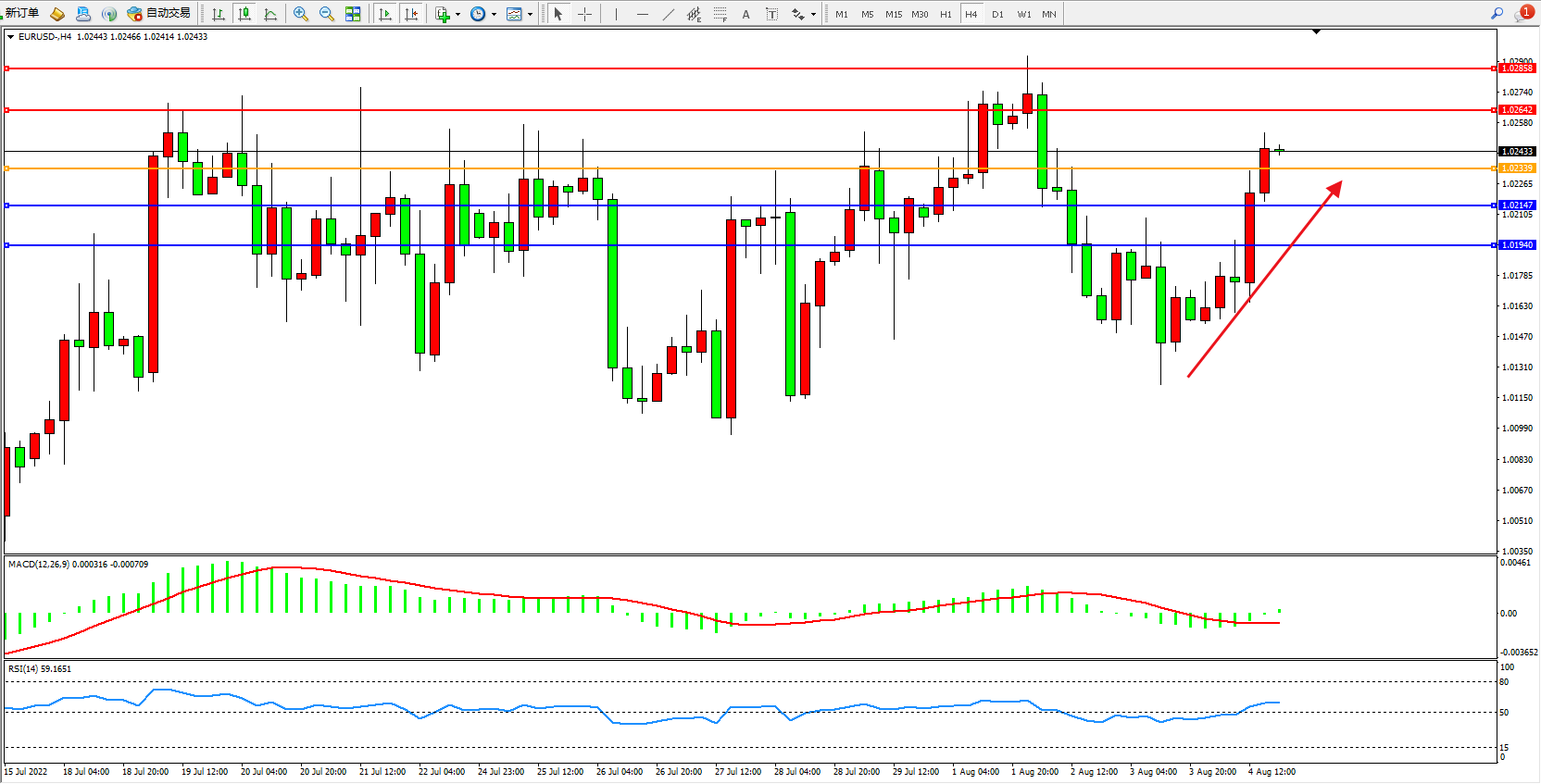
Task: Click the zoom in magnifier icon
Action: coord(300,14)
